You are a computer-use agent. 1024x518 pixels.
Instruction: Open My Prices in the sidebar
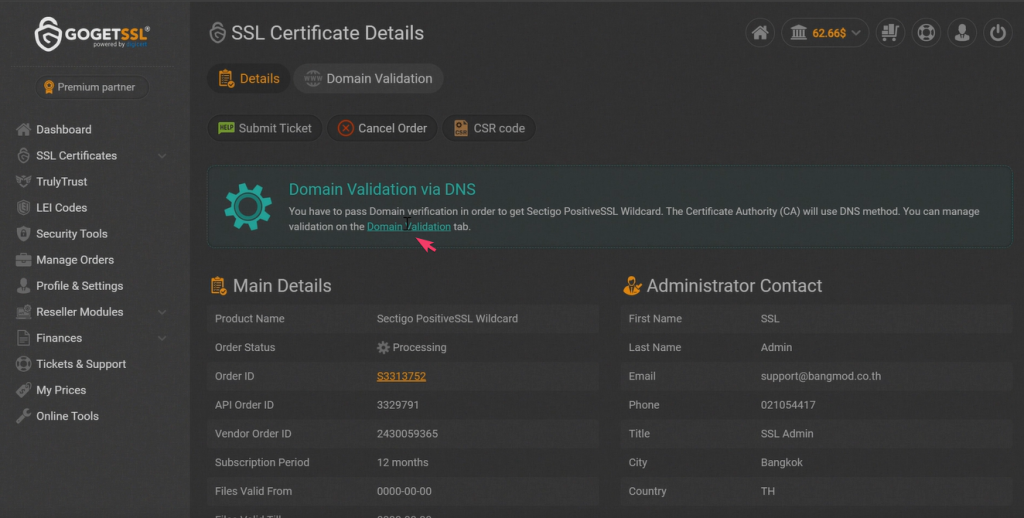click(61, 390)
